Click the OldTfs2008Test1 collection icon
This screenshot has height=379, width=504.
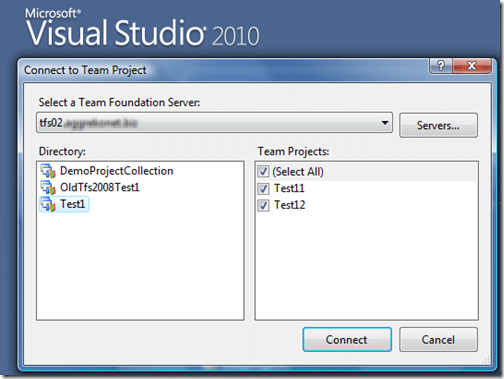(x=48, y=187)
